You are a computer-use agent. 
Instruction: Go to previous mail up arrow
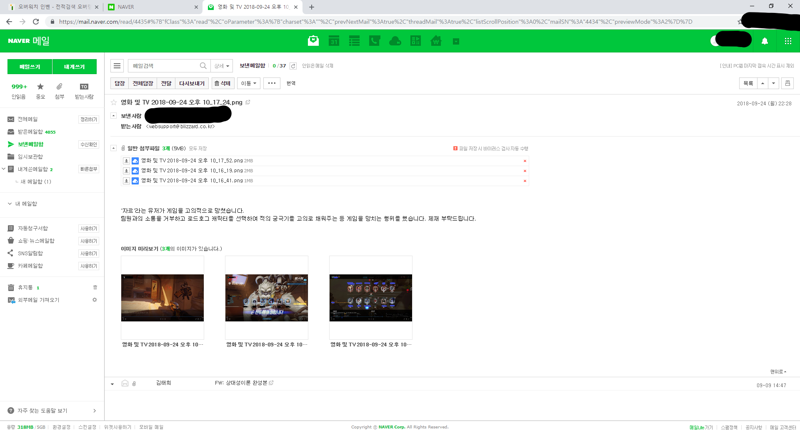pos(762,83)
